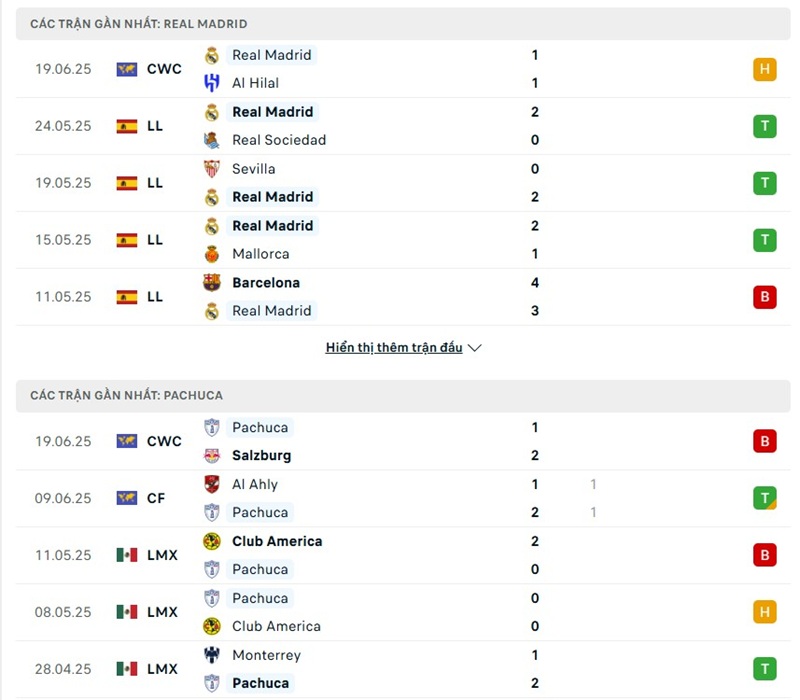Select the red B badge for Barcelona match

[765, 297]
